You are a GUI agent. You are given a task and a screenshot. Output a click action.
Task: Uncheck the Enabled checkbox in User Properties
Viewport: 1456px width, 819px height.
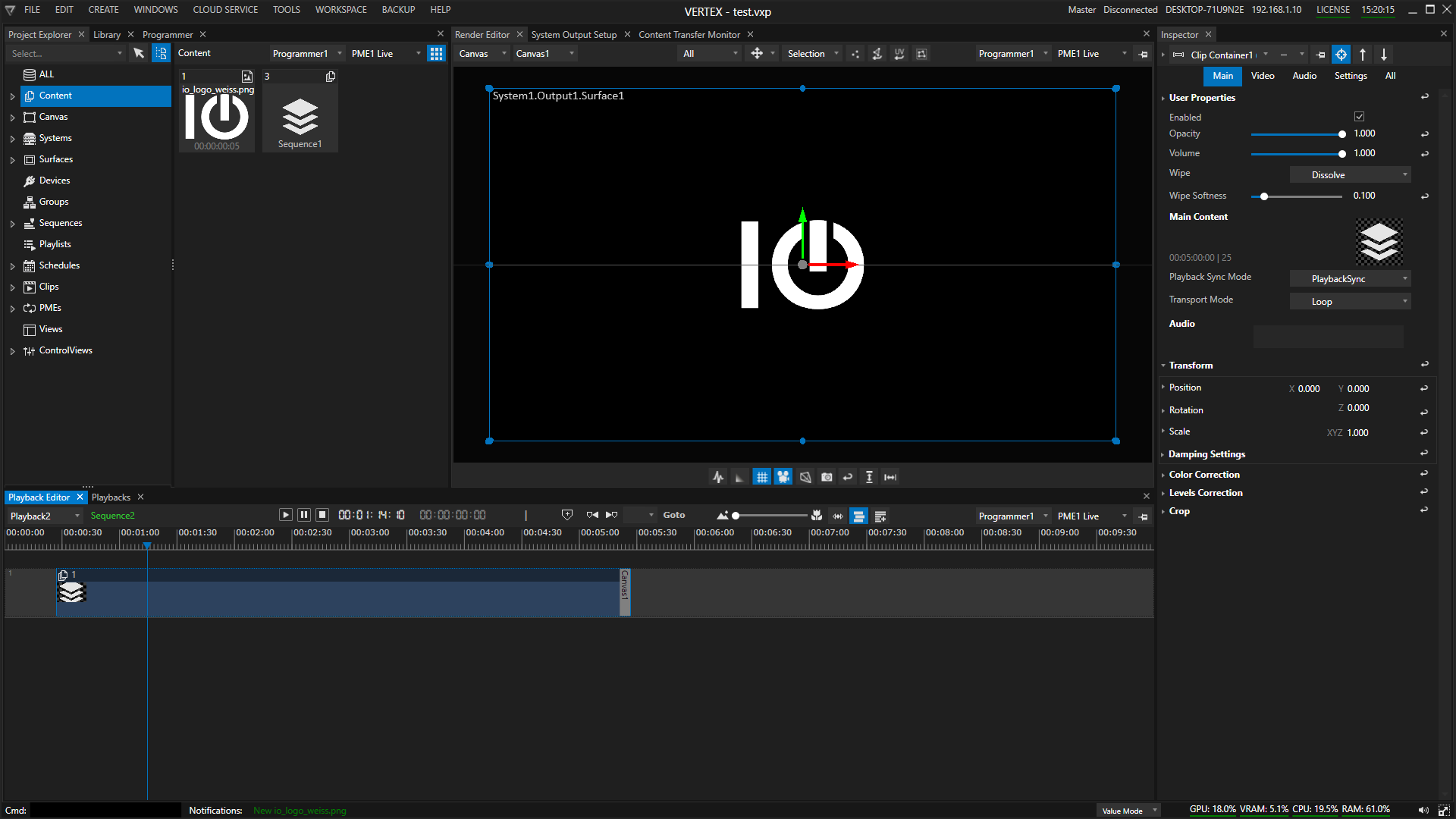tap(1360, 117)
